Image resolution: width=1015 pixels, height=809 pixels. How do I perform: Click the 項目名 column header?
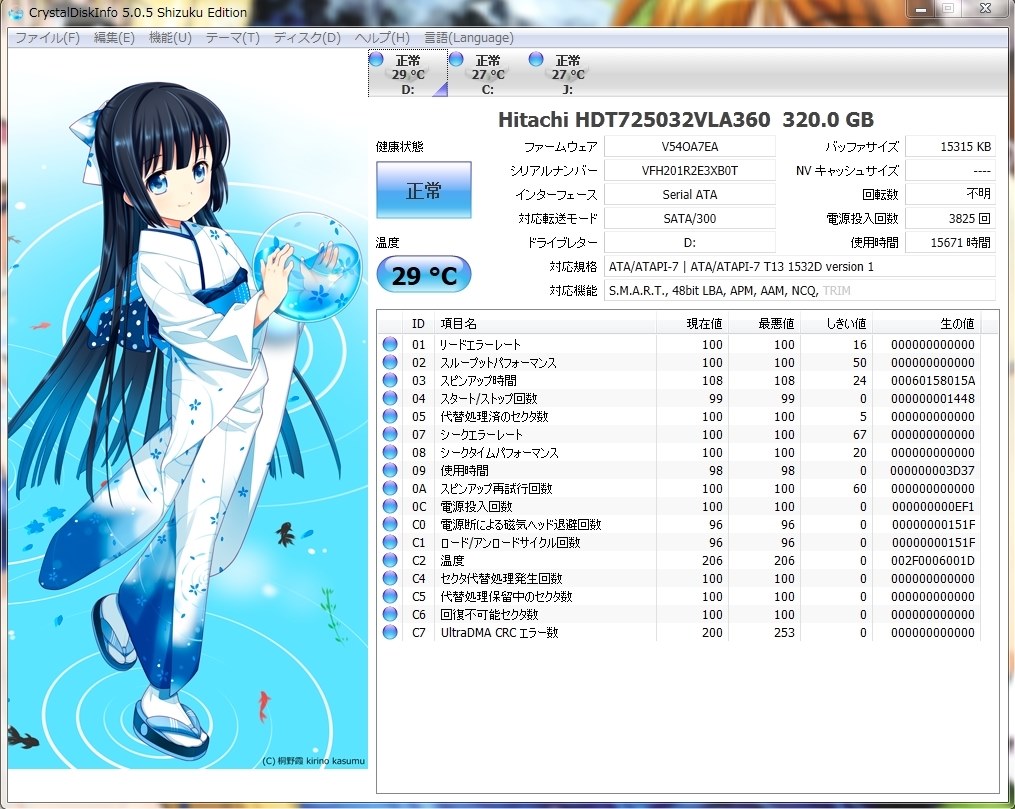(544, 324)
